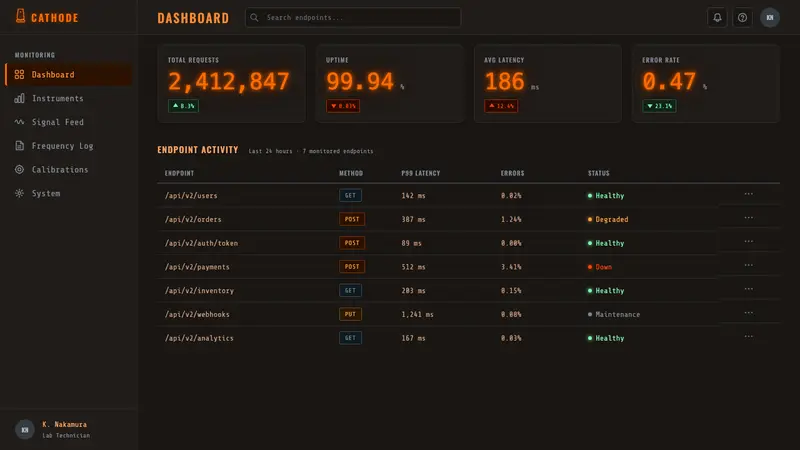This screenshot has width=800, height=450.
Task: Select the Uptime value 99.94
Action: 360,81
